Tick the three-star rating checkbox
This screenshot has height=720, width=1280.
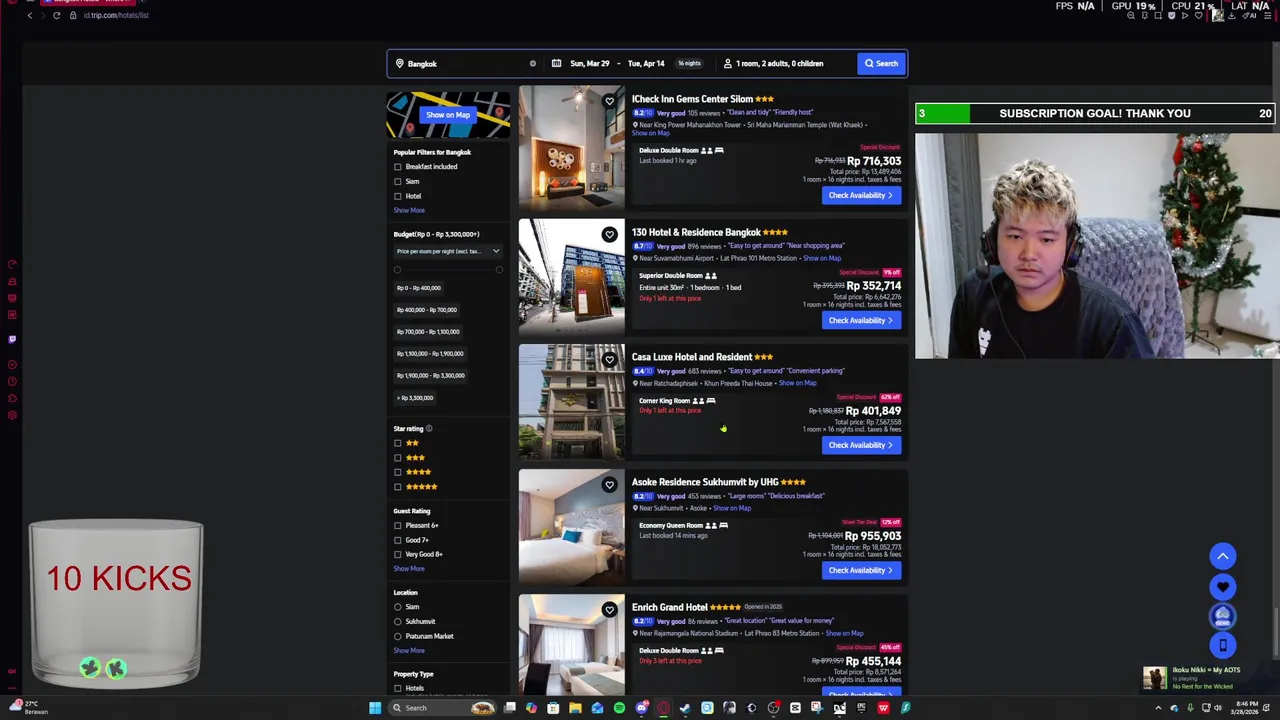coord(398,458)
